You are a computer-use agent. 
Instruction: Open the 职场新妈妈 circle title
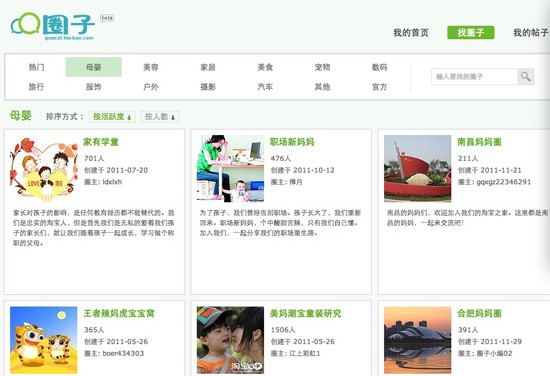(292, 142)
